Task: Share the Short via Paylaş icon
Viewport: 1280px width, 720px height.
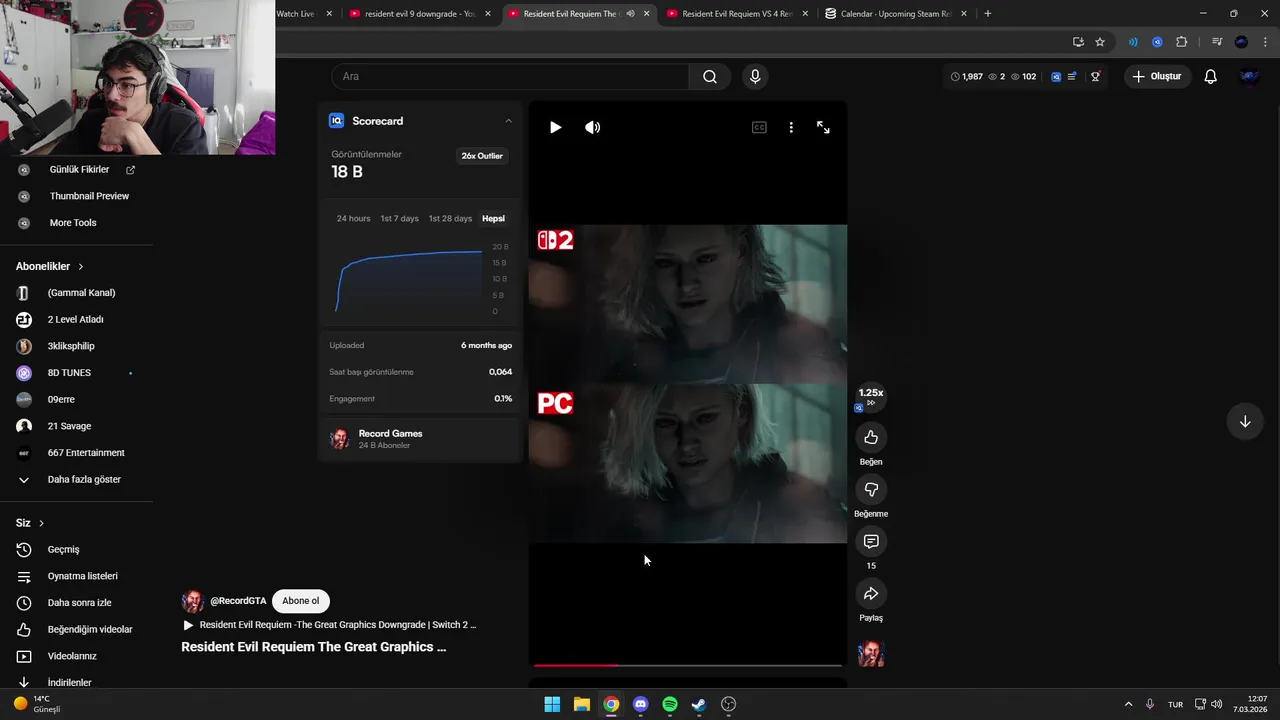Action: click(x=871, y=593)
